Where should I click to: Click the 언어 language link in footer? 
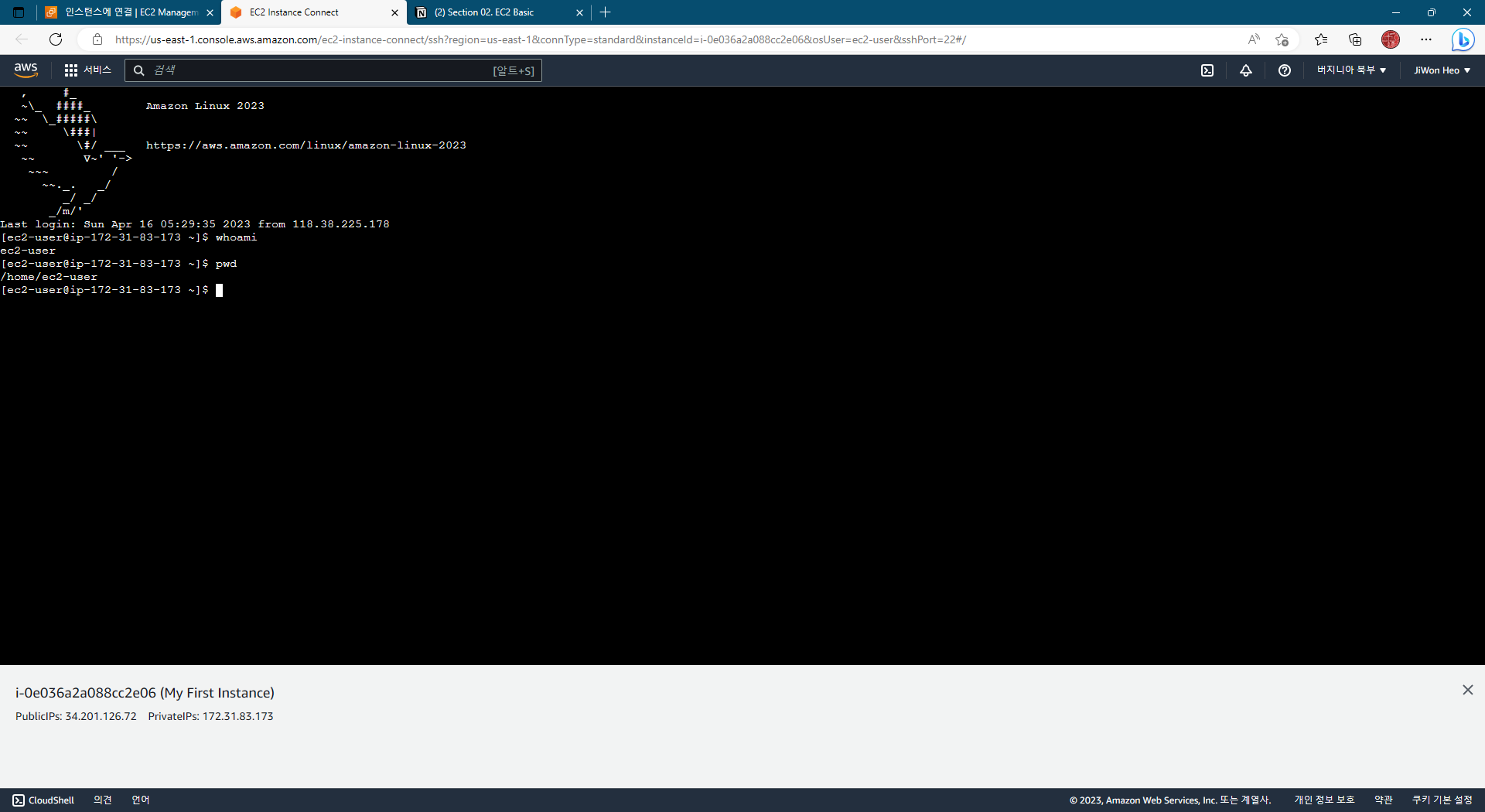tap(141, 800)
